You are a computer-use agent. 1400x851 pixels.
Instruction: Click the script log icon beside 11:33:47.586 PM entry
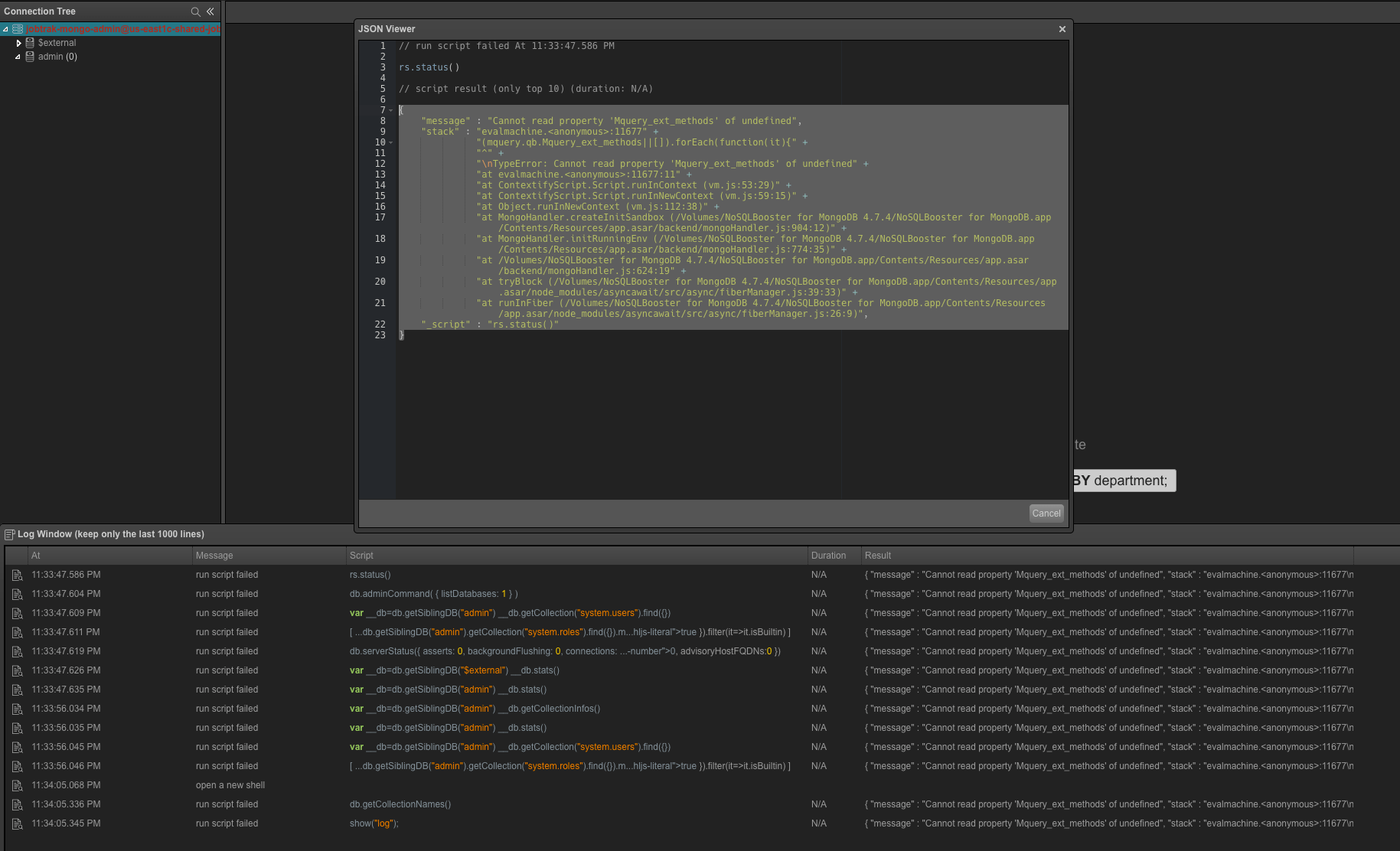pyautogui.click(x=17, y=575)
